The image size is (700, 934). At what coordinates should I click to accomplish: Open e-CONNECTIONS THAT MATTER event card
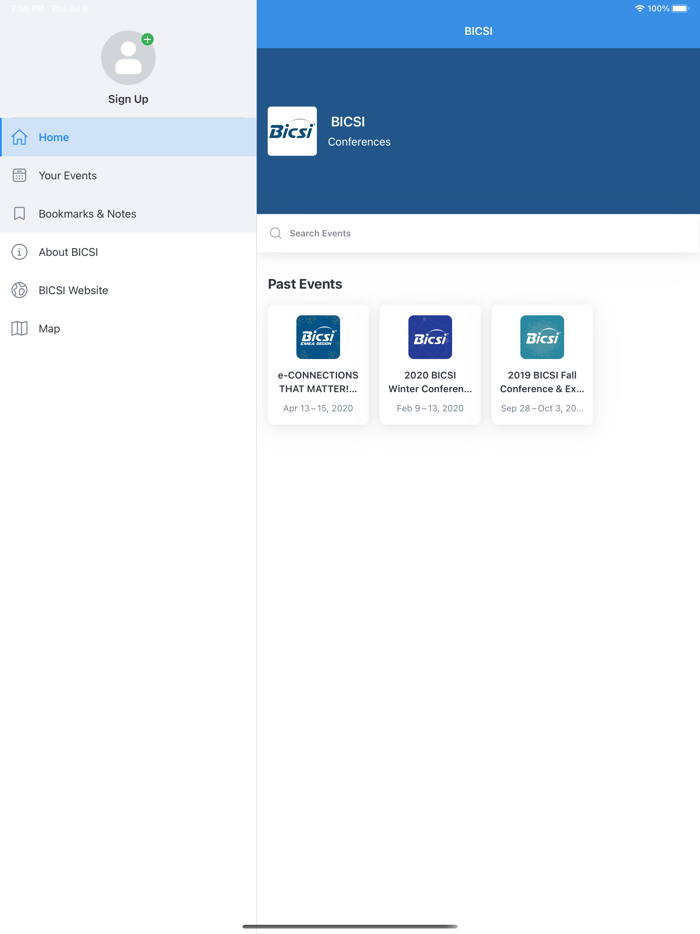coord(318,364)
